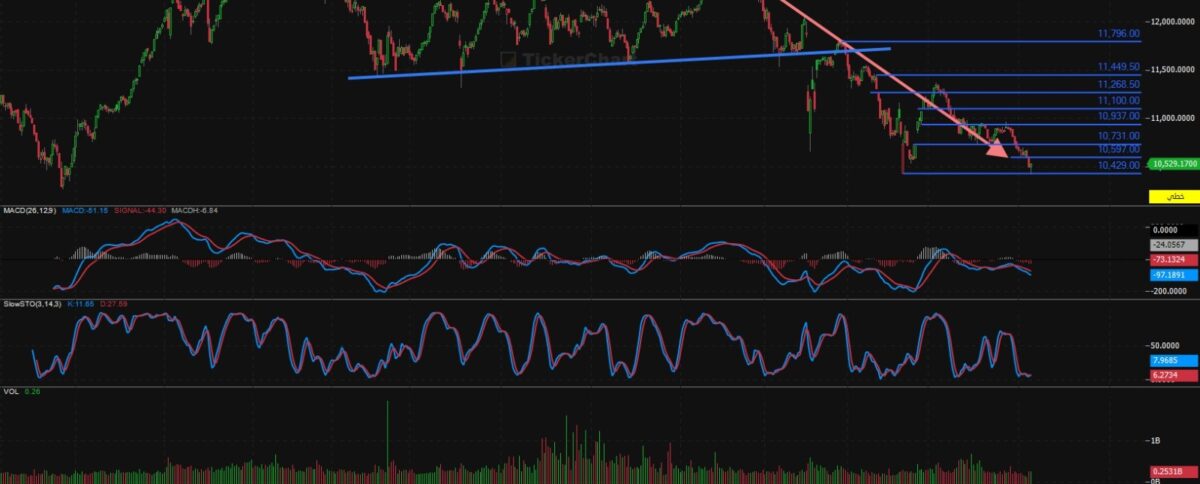1200x484 pixels.
Task: Select the 10,731.00 support level label
Action: 1118,135
